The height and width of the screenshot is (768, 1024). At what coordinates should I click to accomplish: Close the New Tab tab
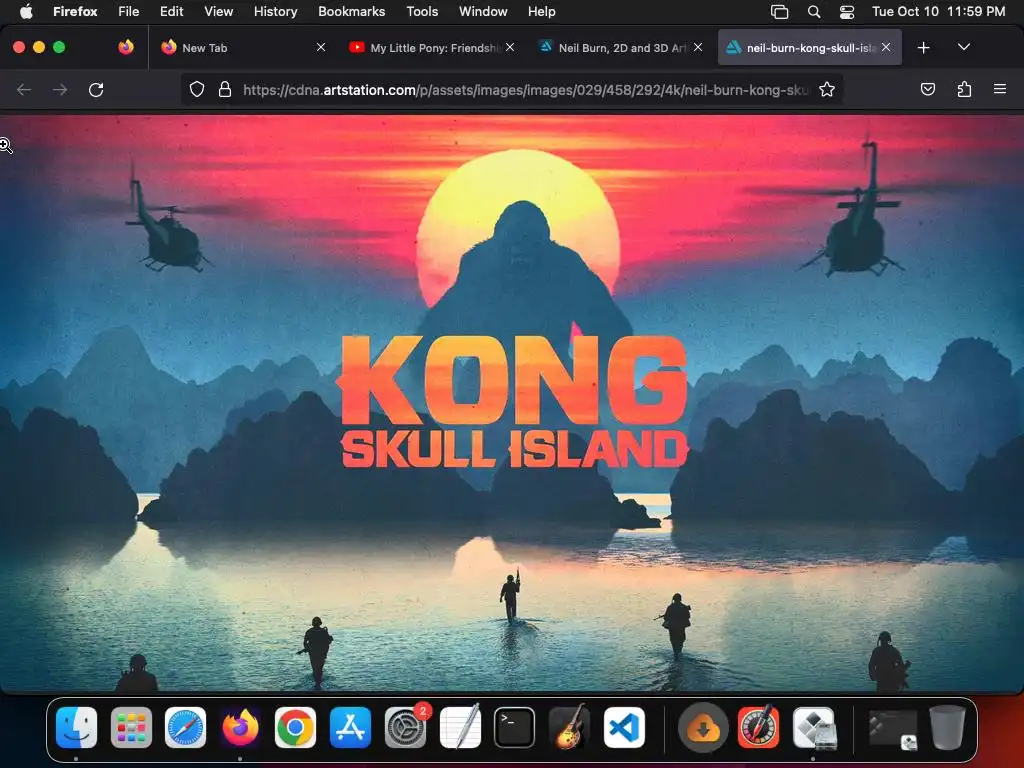[x=321, y=47]
